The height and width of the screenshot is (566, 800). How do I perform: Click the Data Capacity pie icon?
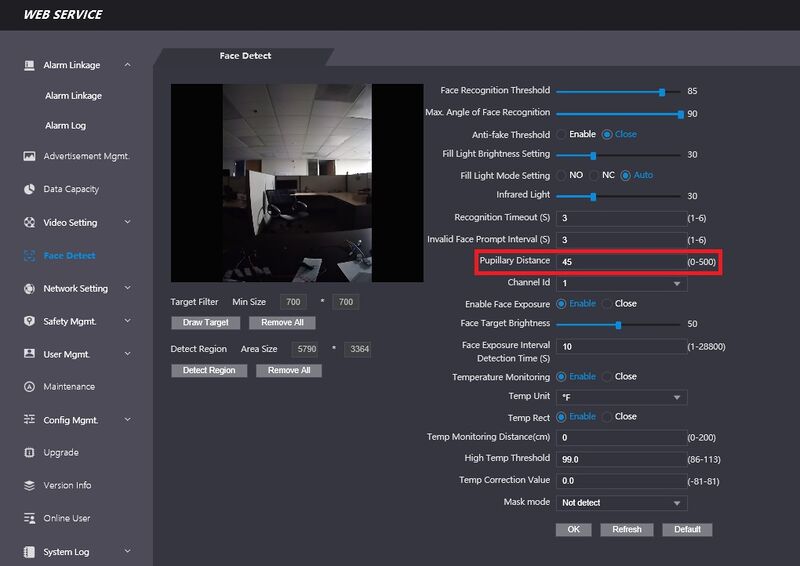[30, 189]
